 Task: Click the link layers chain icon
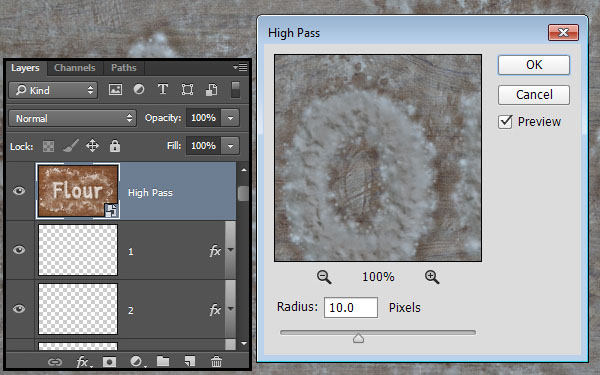click(x=55, y=362)
